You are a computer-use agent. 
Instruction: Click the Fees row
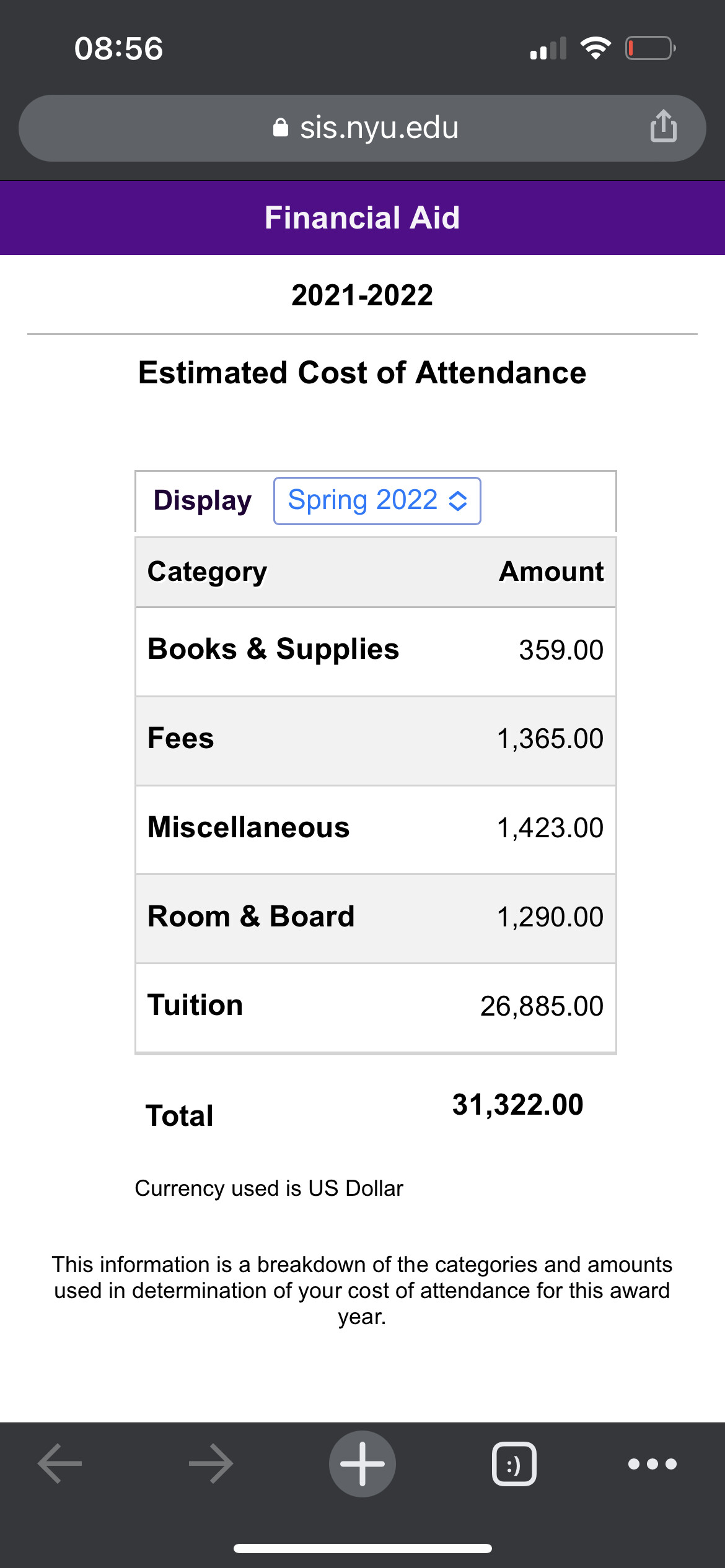[x=376, y=739]
